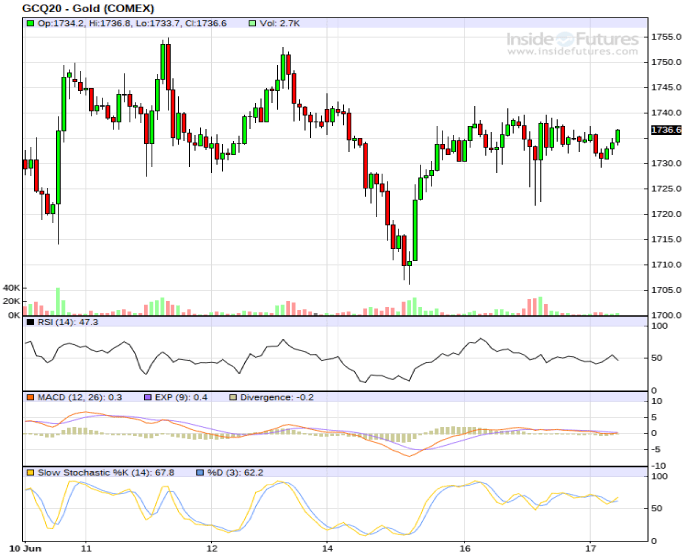Click the 40K volume axis label

[x=12, y=286]
